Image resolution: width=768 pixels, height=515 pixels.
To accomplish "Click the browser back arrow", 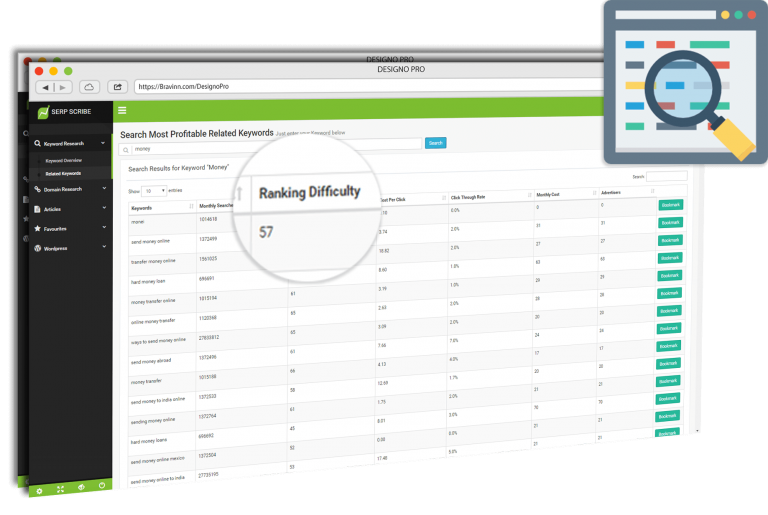I will coord(46,87).
